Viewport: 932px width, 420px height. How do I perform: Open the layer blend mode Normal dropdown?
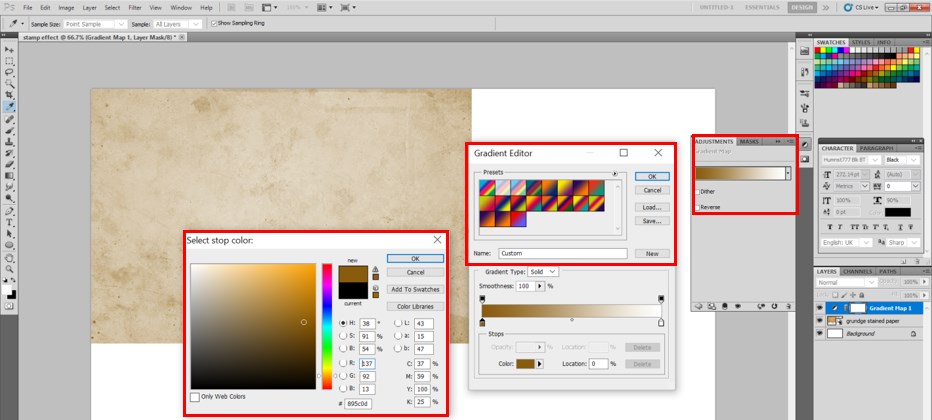846,282
